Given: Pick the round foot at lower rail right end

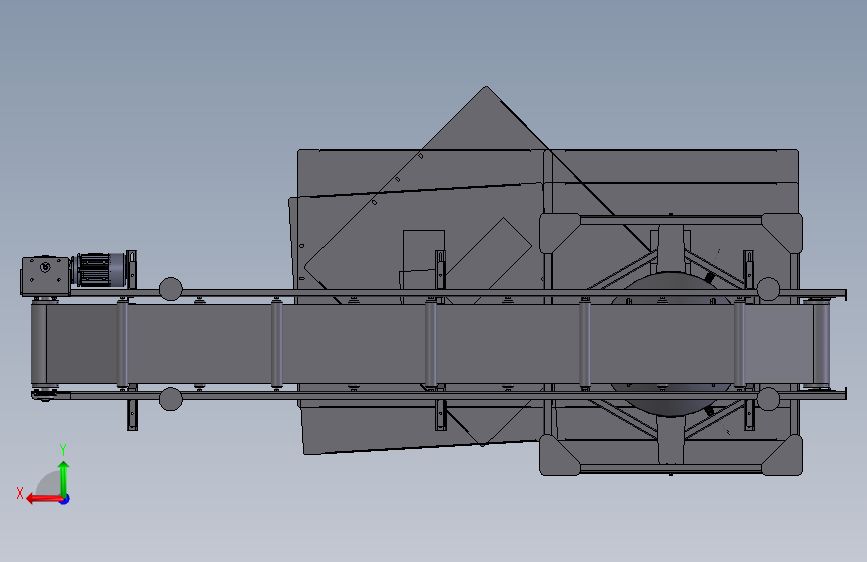Looking at the screenshot, I should click(x=768, y=399).
